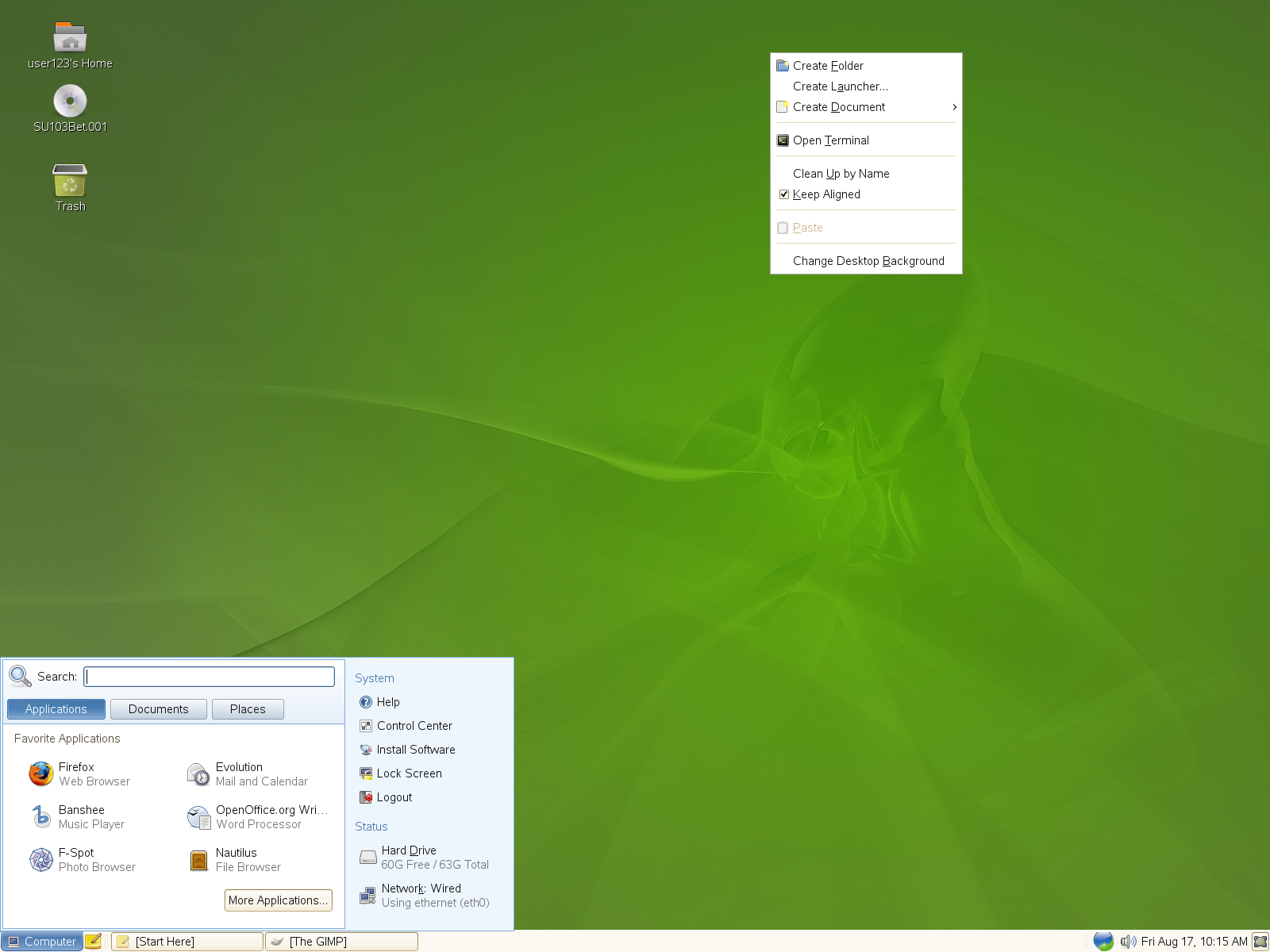Screen dimensions: 1270x952
Task: Click inside the Search input field
Action: [208, 676]
